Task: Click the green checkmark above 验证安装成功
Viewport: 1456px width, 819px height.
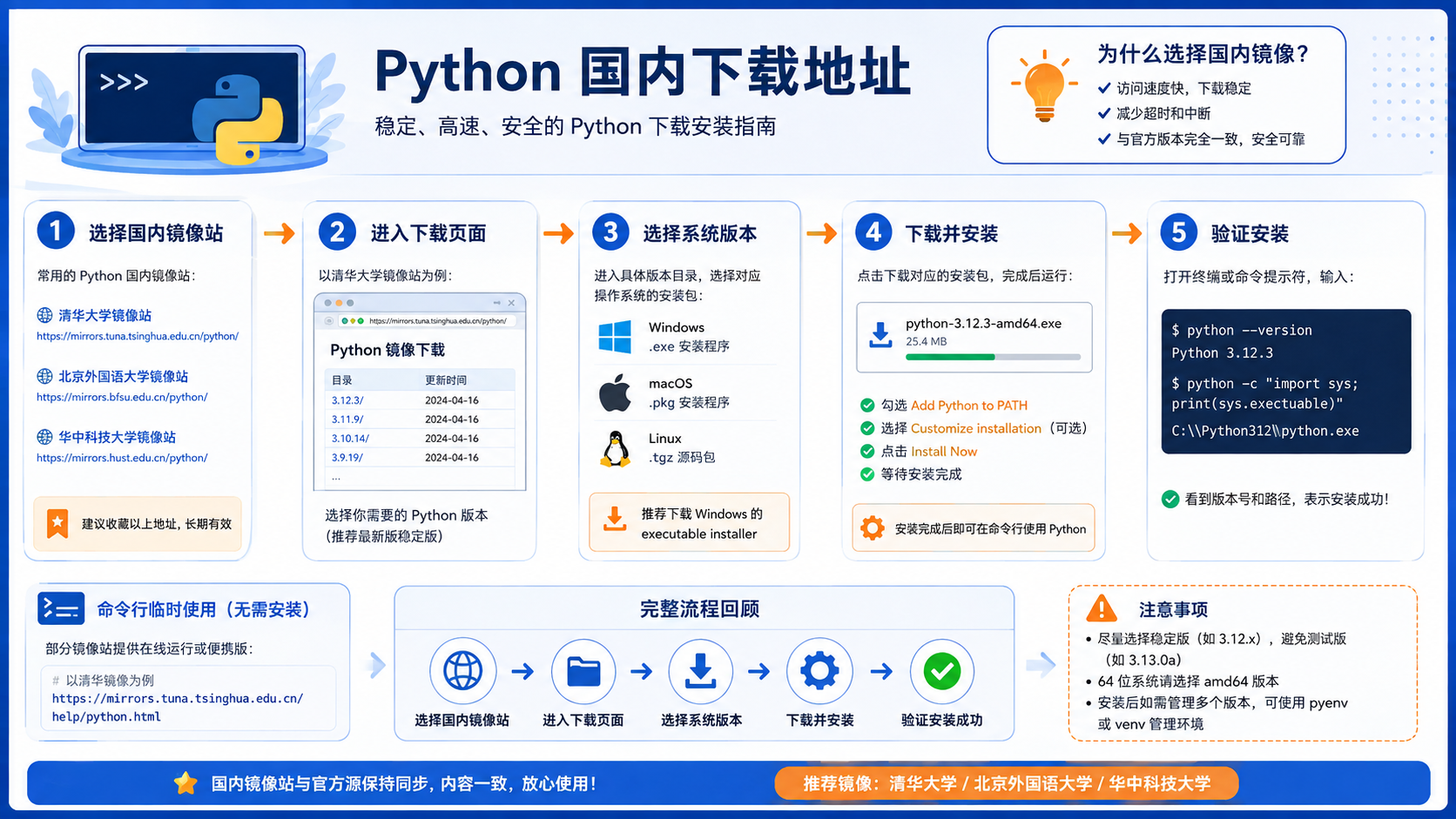Action: (x=942, y=671)
